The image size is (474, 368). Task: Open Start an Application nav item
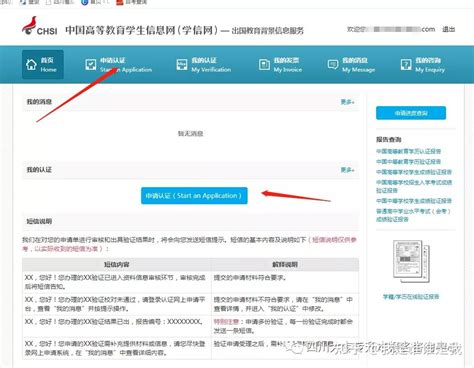pyautogui.click(x=118, y=65)
